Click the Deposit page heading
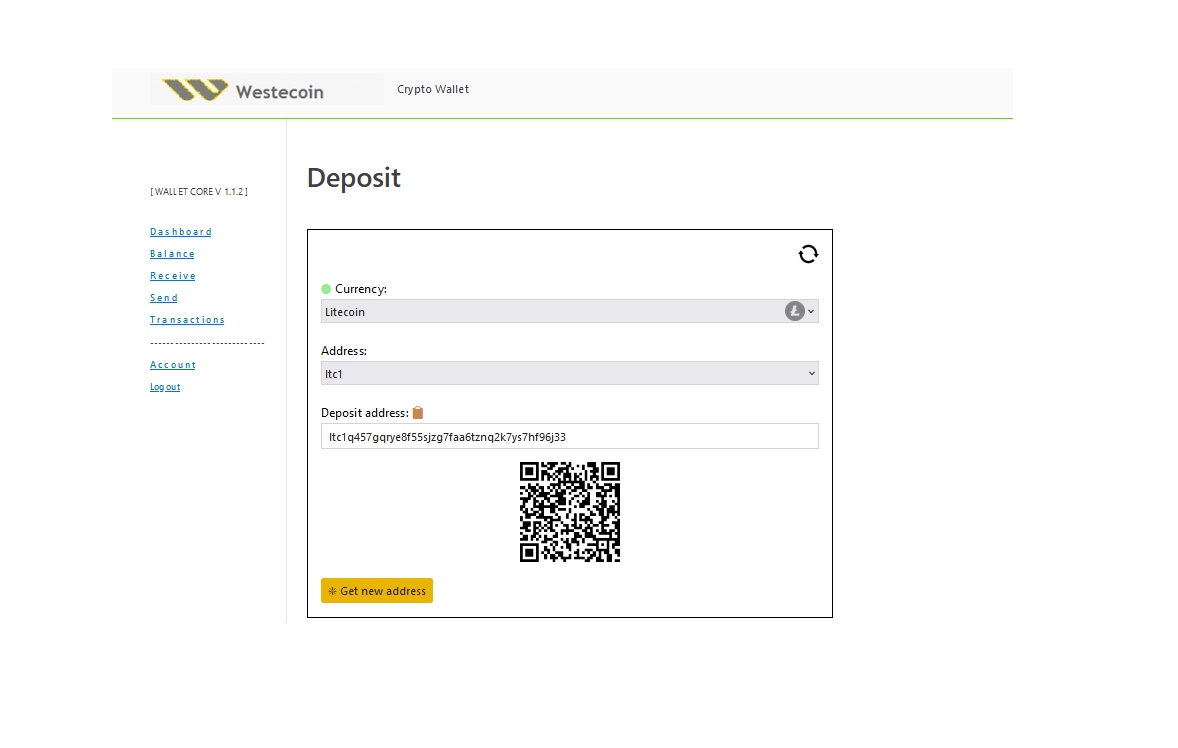The width and height of the screenshot is (1178, 748). pos(354,179)
